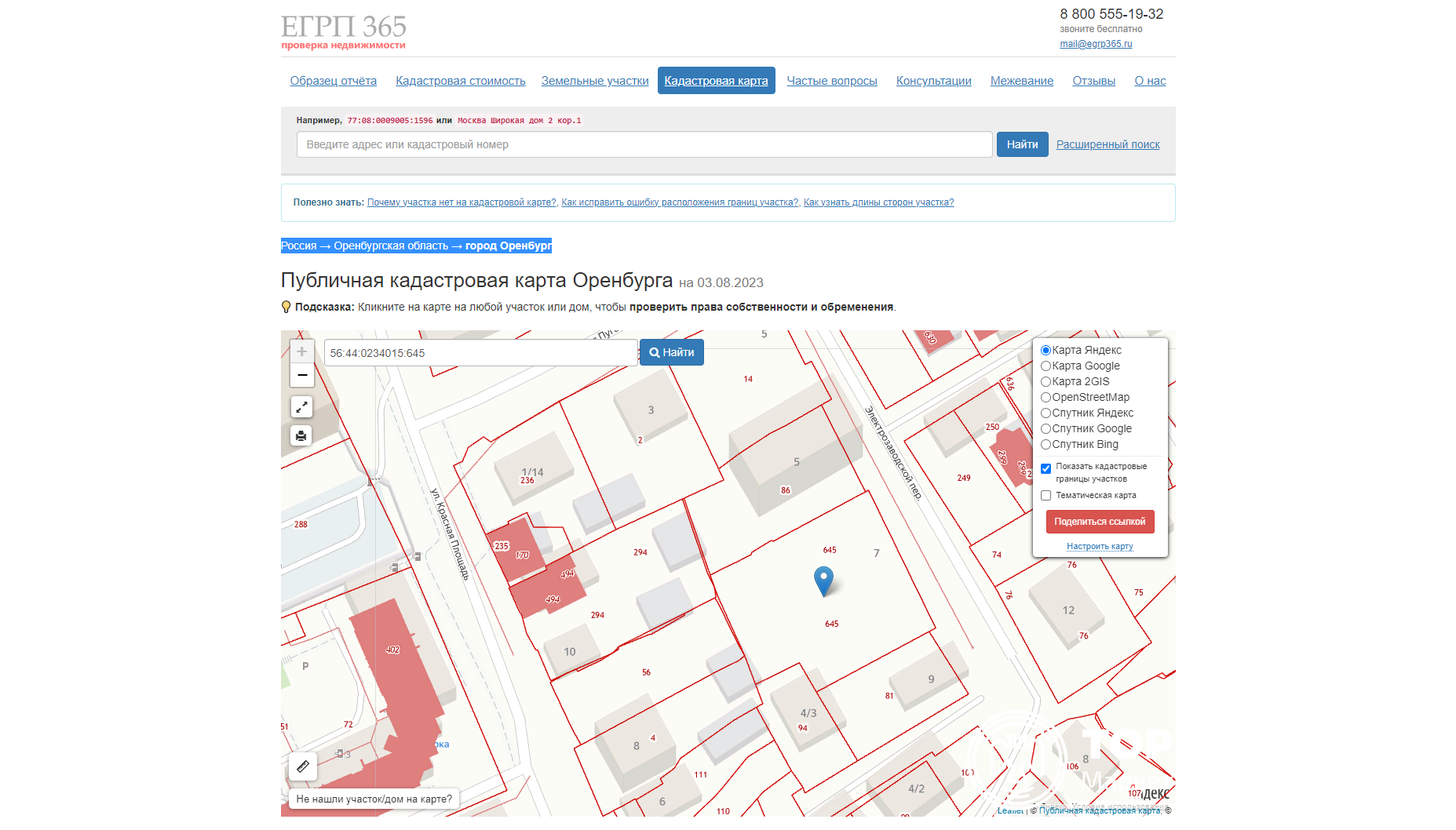This screenshot has width=1456, height=830.
Task: Open the ruler measurement tool
Action: click(x=303, y=766)
